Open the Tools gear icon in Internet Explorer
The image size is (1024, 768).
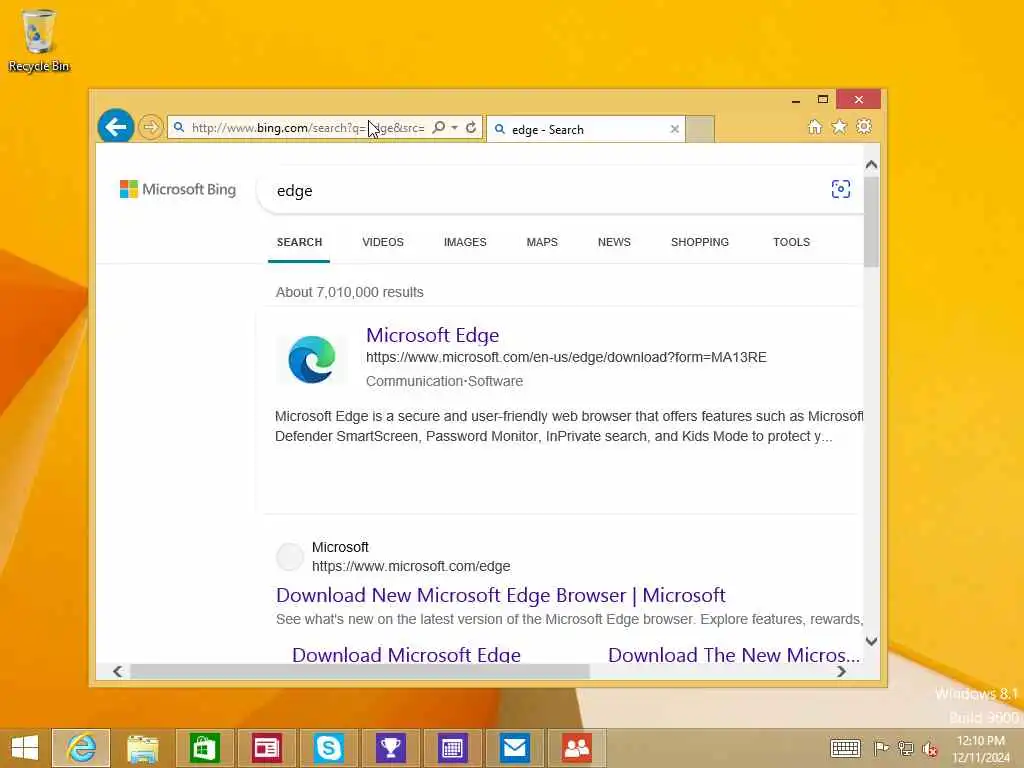(864, 127)
